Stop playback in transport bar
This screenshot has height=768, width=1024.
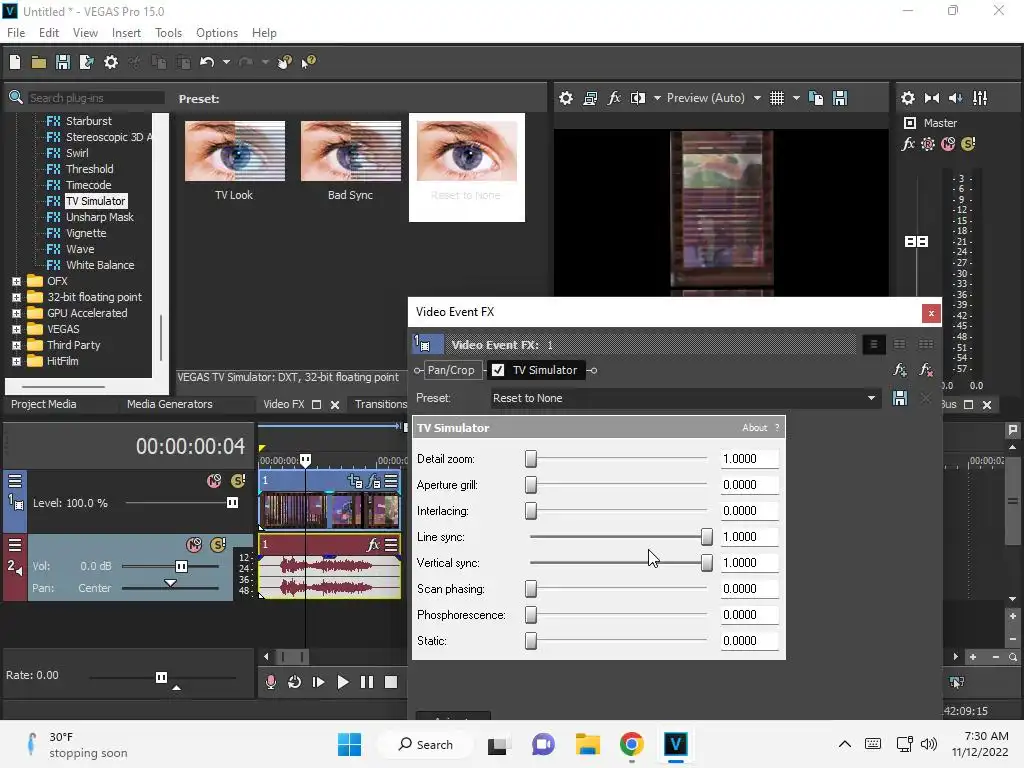click(391, 682)
